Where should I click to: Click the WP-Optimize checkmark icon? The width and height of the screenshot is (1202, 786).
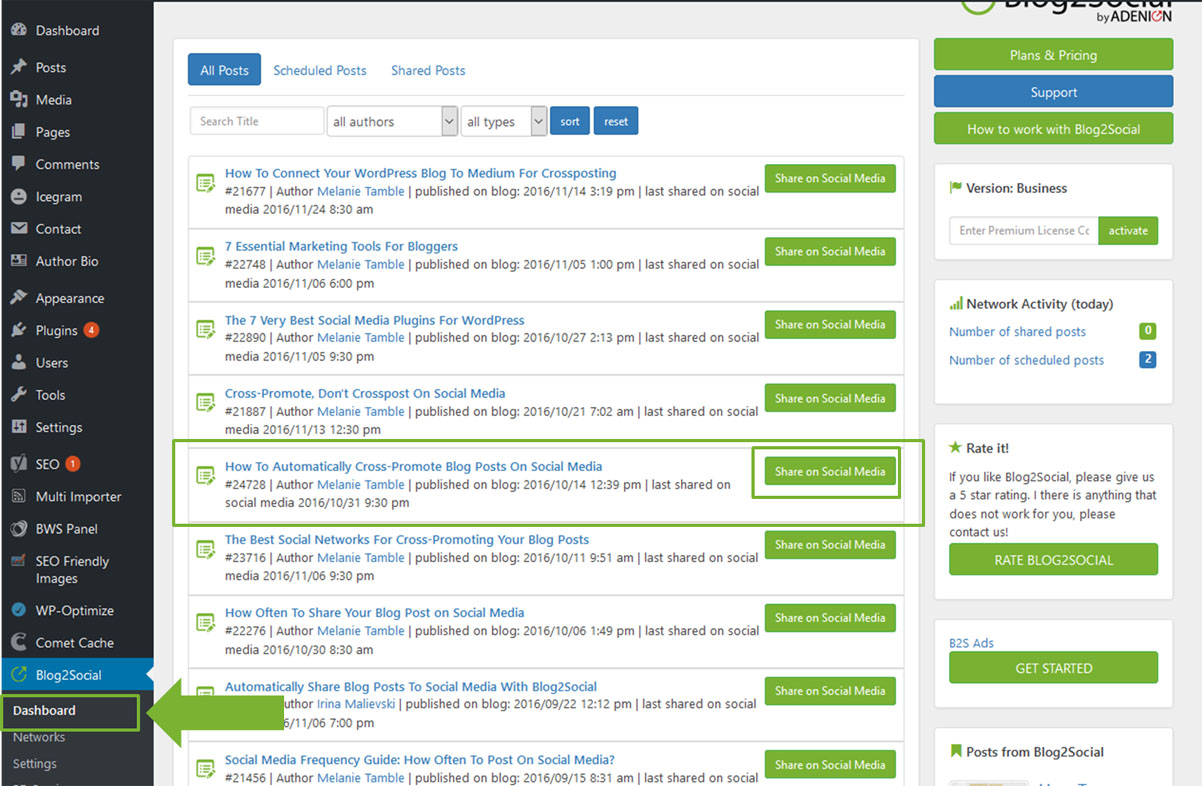pyautogui.click(x=18, y=610)
